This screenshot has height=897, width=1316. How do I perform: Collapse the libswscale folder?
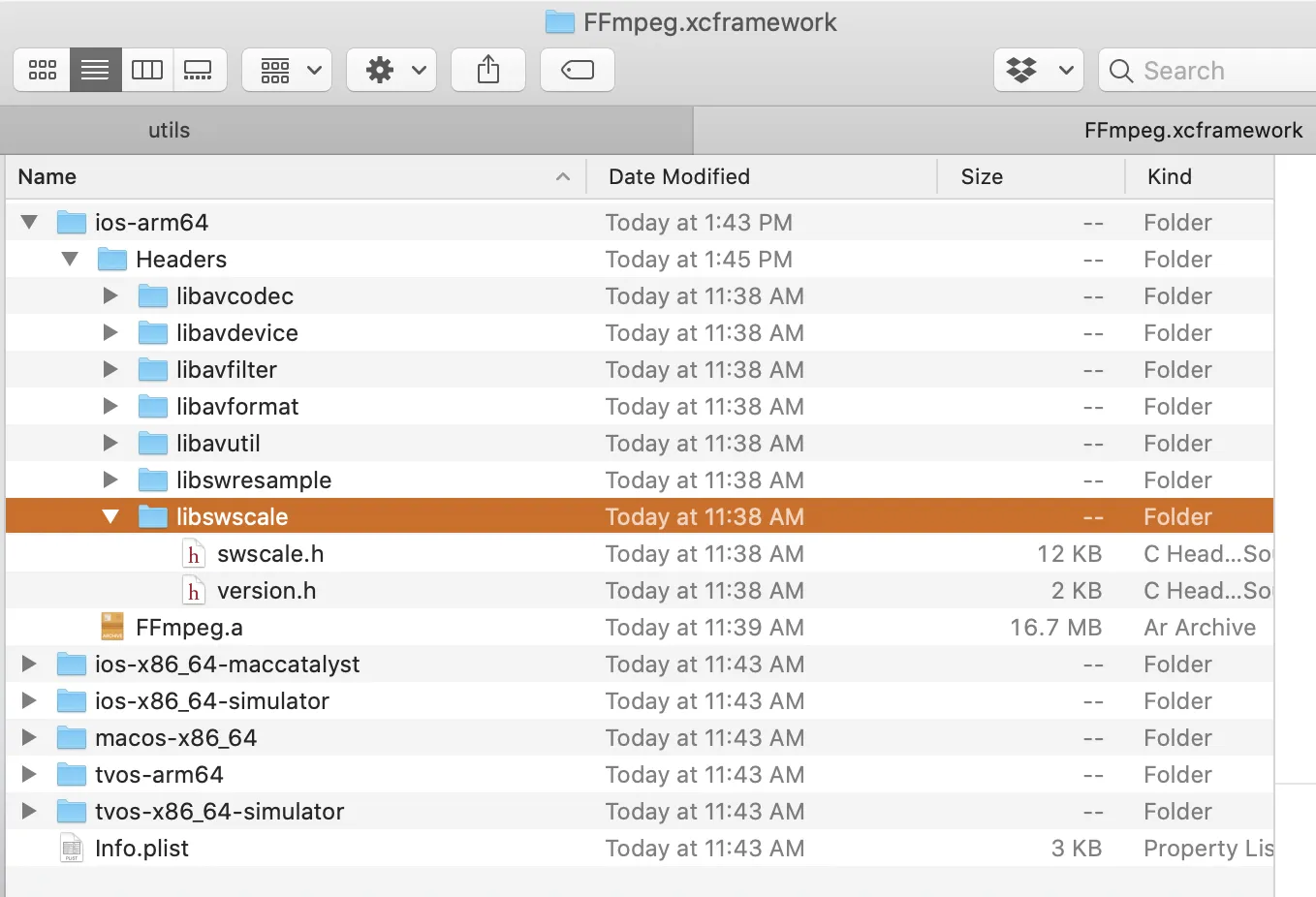pyautogui.click(x=110, y=517)
